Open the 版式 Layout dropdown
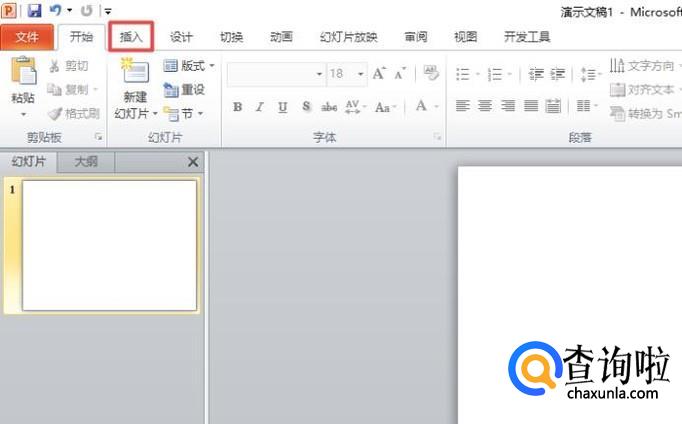This screenshot has height=424, width=682. point(189,66)
